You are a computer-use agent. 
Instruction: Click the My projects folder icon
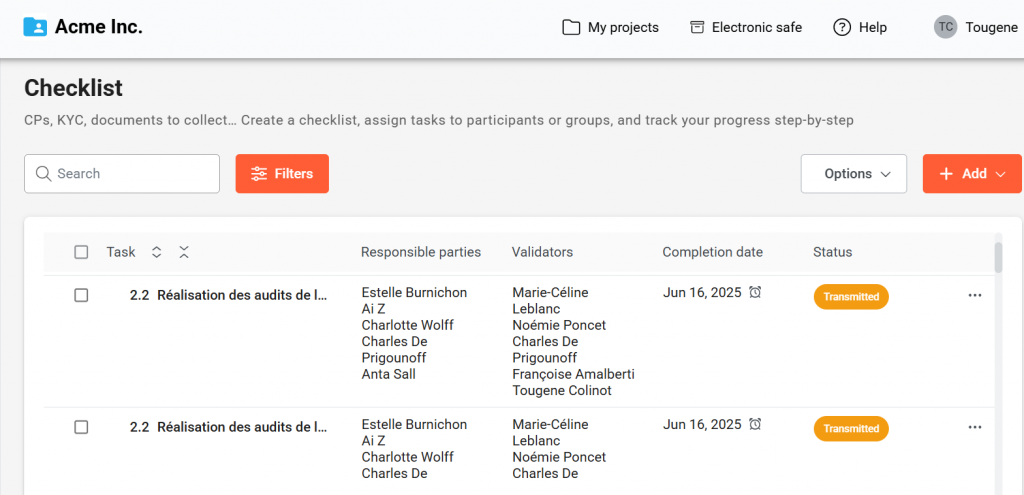(x=571, y=27)
